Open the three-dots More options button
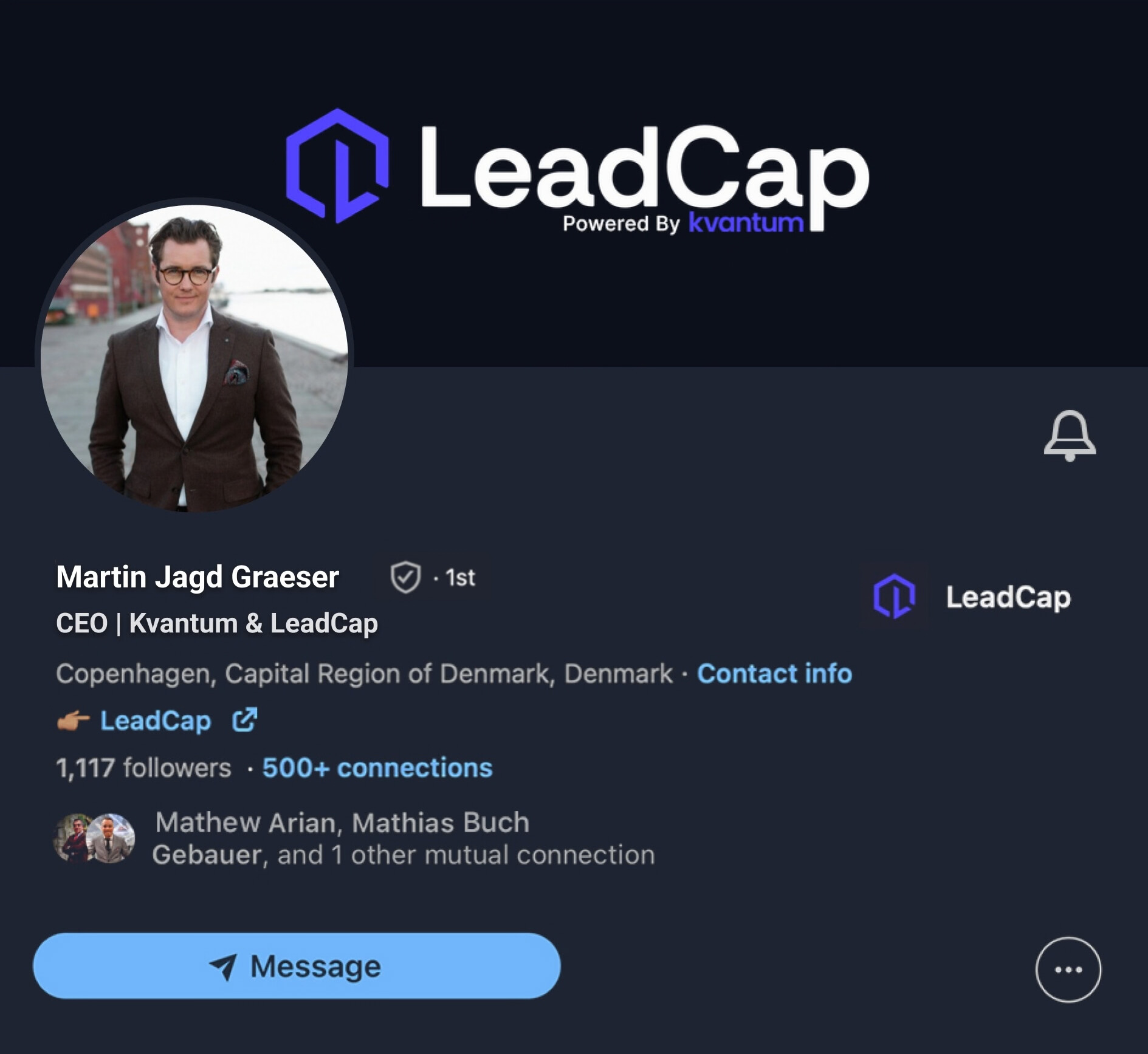 coord(1068,970)
